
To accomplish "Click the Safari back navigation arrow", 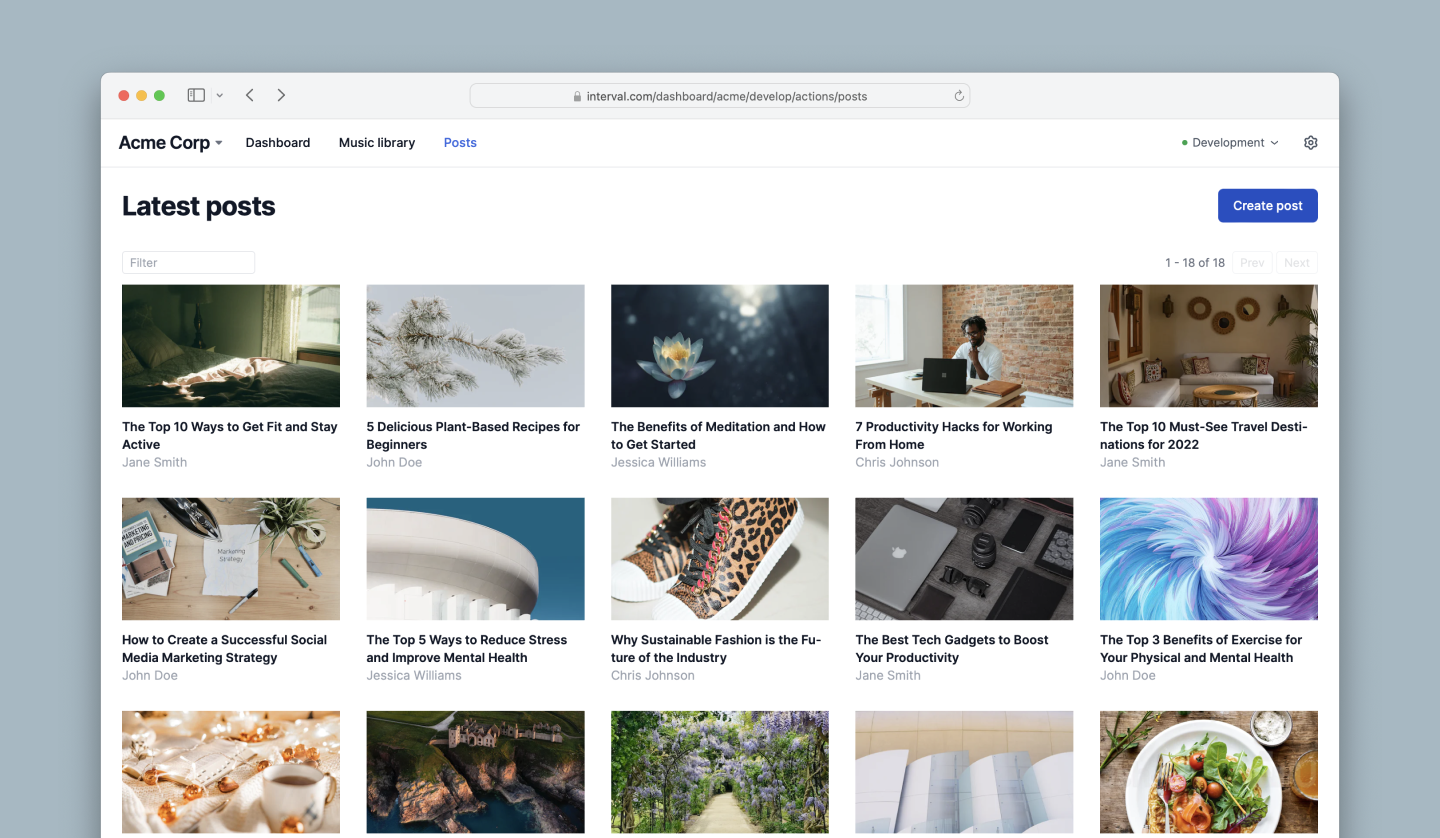I will [249, 94].
